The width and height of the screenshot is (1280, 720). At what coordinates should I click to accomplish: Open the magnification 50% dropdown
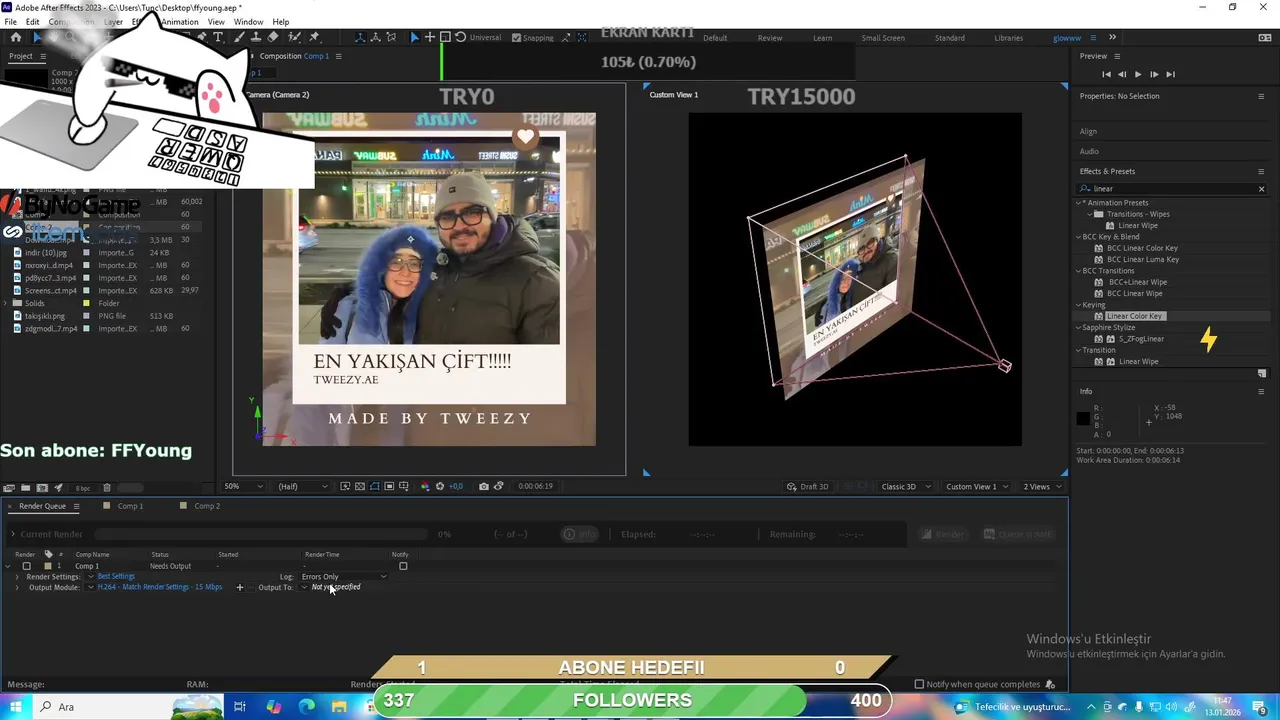pyautogui.click(x=243, y=486)
